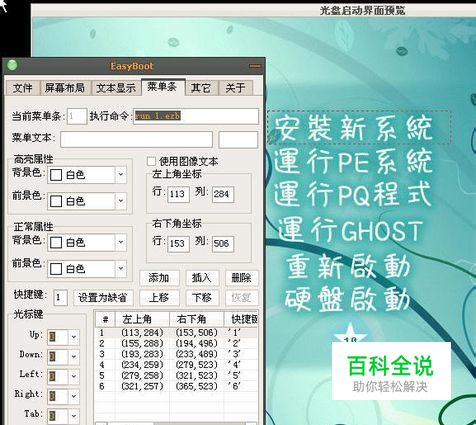Click 正常属性 背景色 white swatch
Image resolution: width=476 pixels, height=425 pixels.
pos(56,242)
